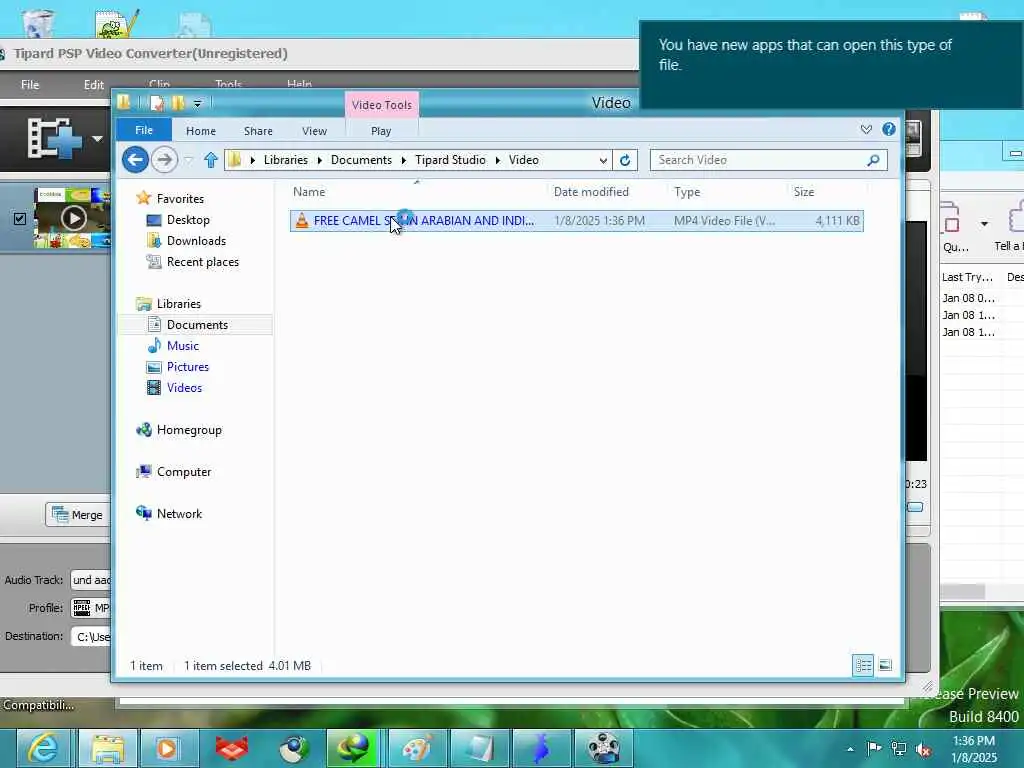
Task: Show hidden tray icons arrow
Action: (850, 749)
